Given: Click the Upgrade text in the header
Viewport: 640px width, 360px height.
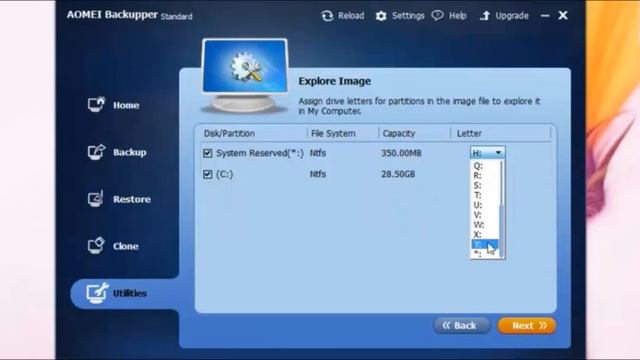Looking at the screenshot, I should (x=512, y=16).
